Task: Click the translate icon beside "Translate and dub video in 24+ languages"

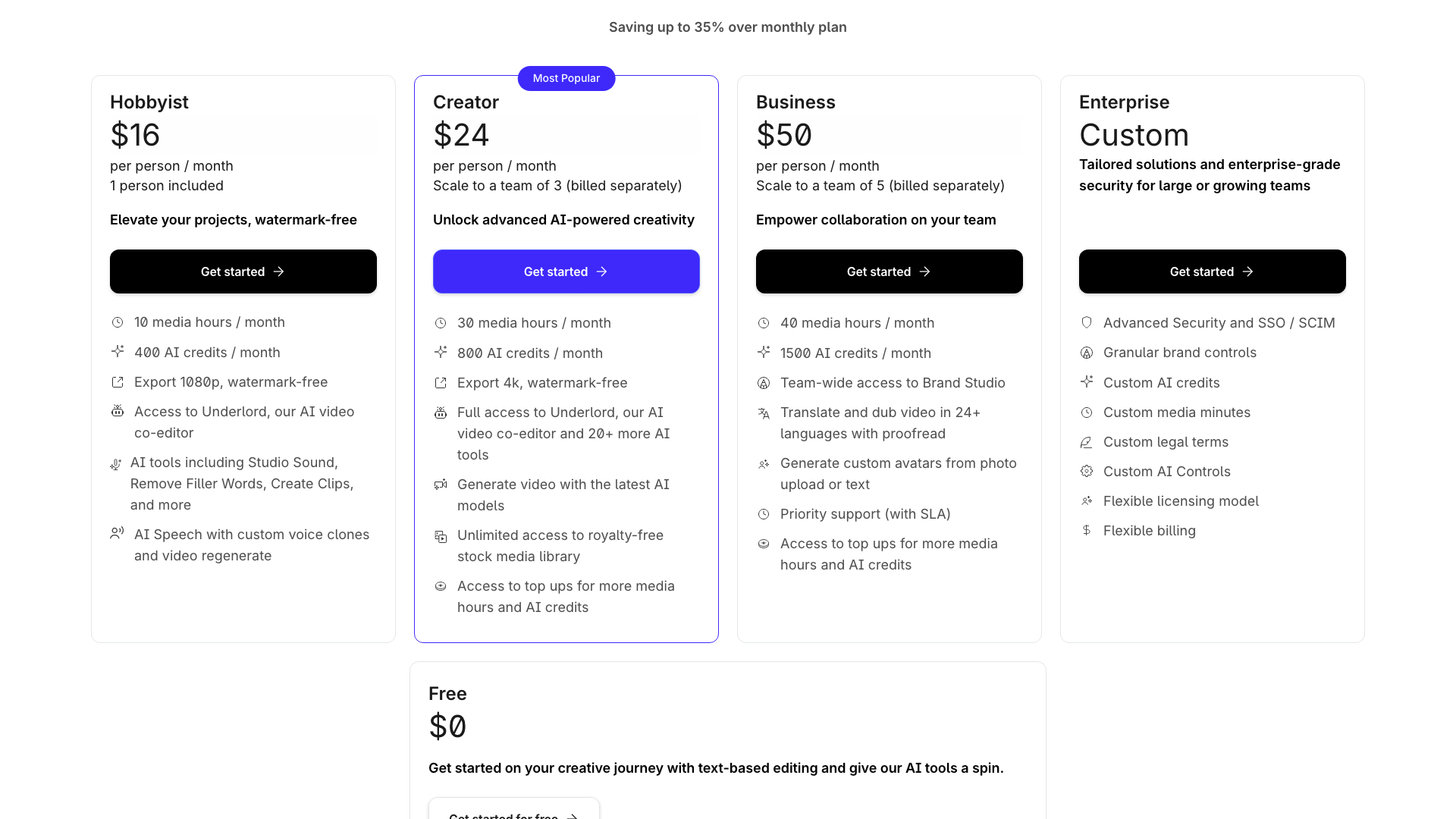Action: click(x=764, y=413)
